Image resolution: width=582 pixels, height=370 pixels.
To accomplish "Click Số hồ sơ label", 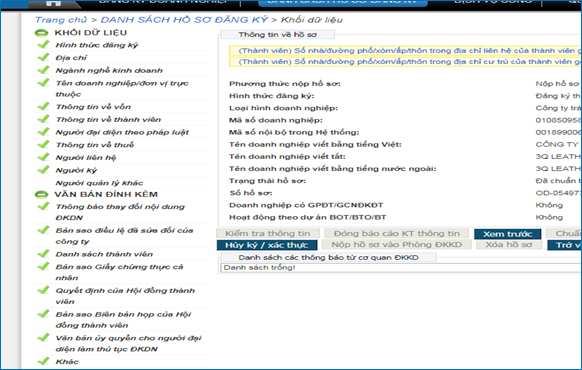I will tap(251, 193).
